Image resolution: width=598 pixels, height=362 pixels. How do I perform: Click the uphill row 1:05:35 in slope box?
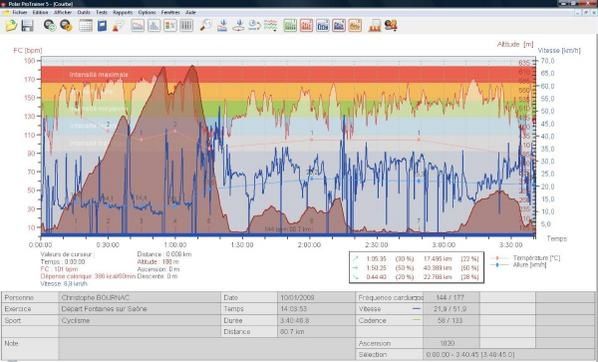(x=416, y=259)
